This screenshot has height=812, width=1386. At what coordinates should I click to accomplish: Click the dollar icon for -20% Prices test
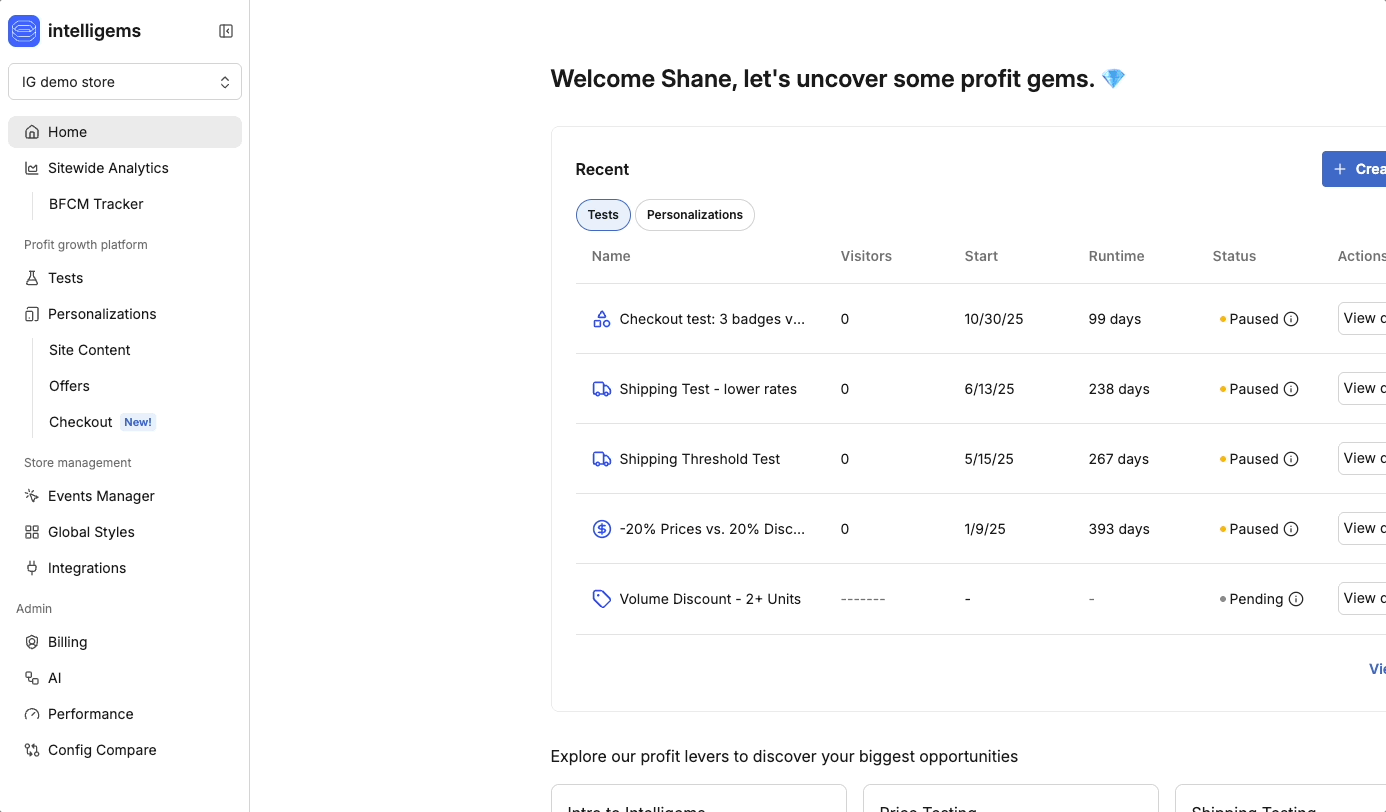click(x=601, y=529)
